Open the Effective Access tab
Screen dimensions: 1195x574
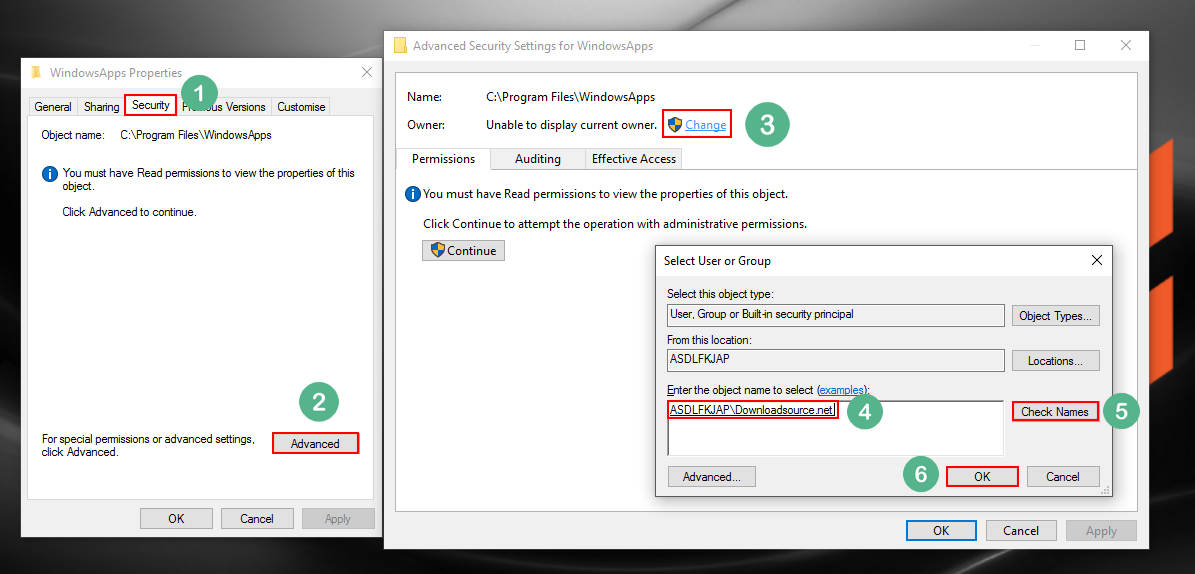click(x=633, y=159)
